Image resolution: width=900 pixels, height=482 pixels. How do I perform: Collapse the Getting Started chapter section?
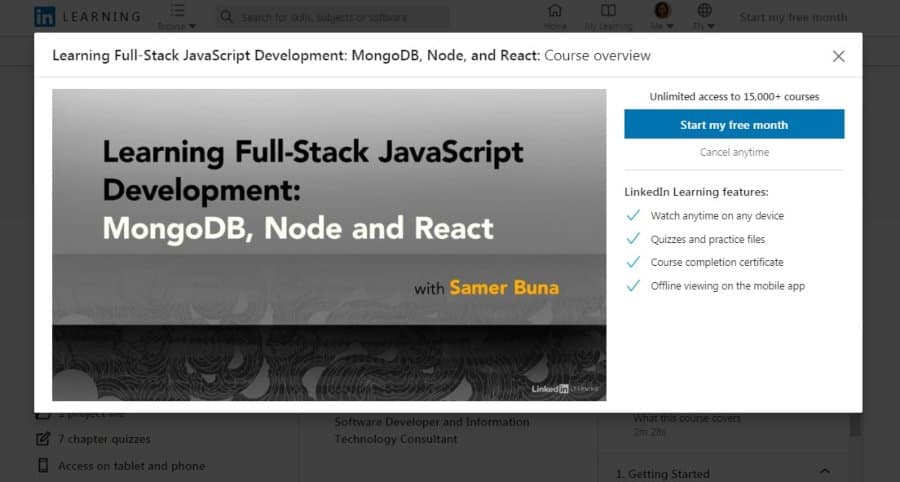[825, 471]
